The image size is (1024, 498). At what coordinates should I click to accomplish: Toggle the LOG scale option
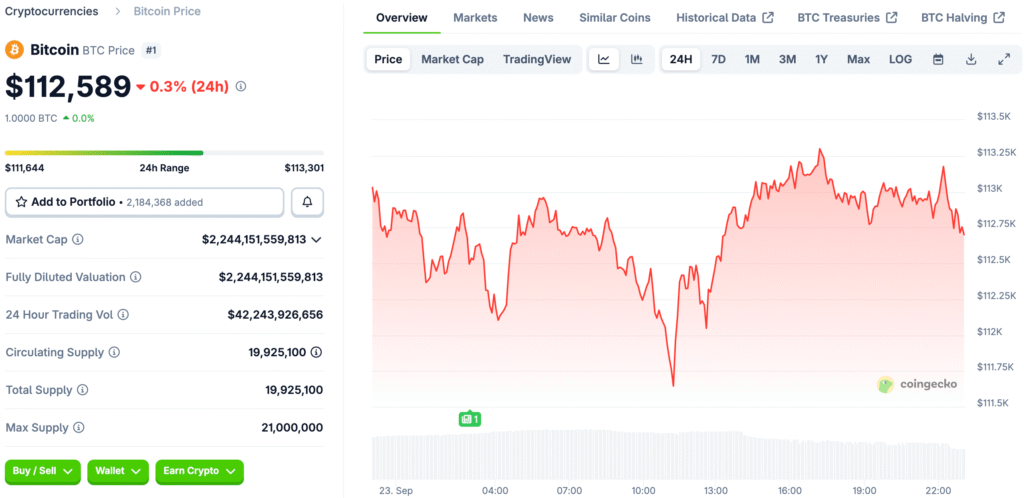[x=900, y=59]
